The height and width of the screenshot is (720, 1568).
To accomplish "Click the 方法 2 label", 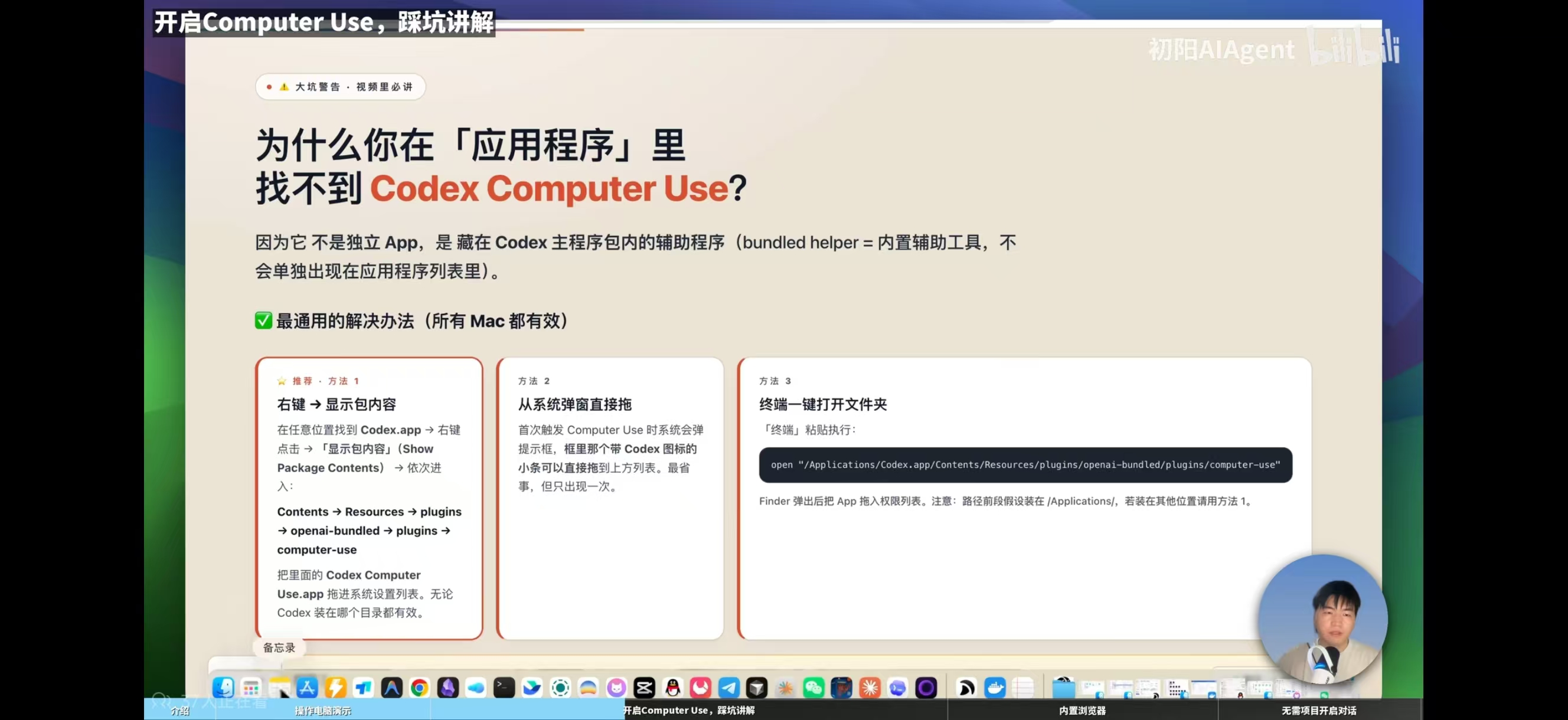I will 534,381.
